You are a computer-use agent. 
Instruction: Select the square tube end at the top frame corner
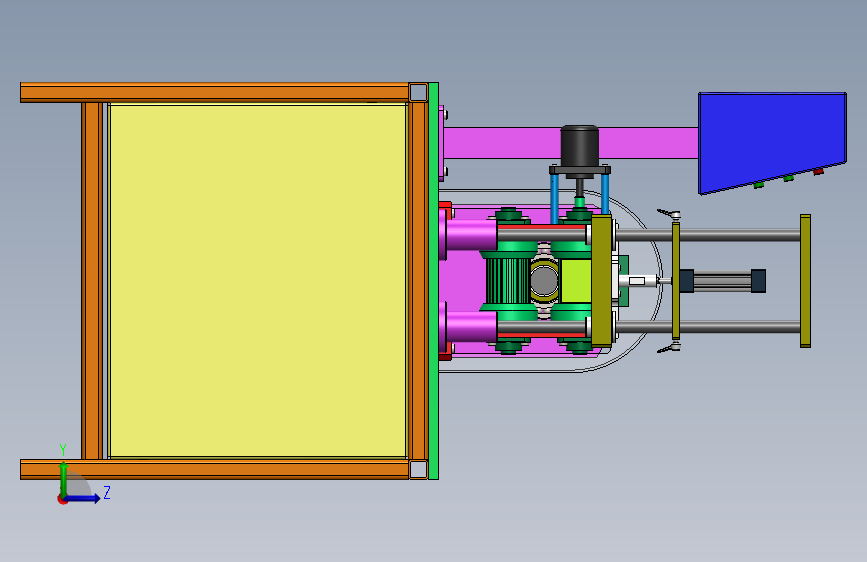(418, 92)
